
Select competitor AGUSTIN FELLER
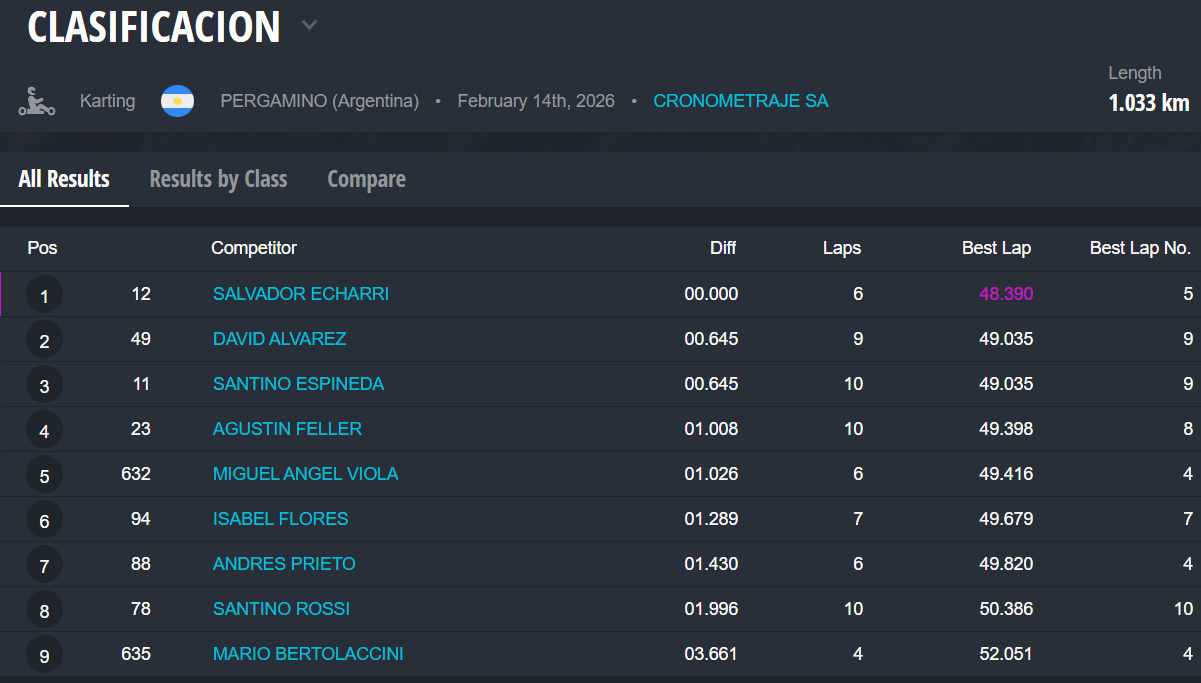[287, 429]
